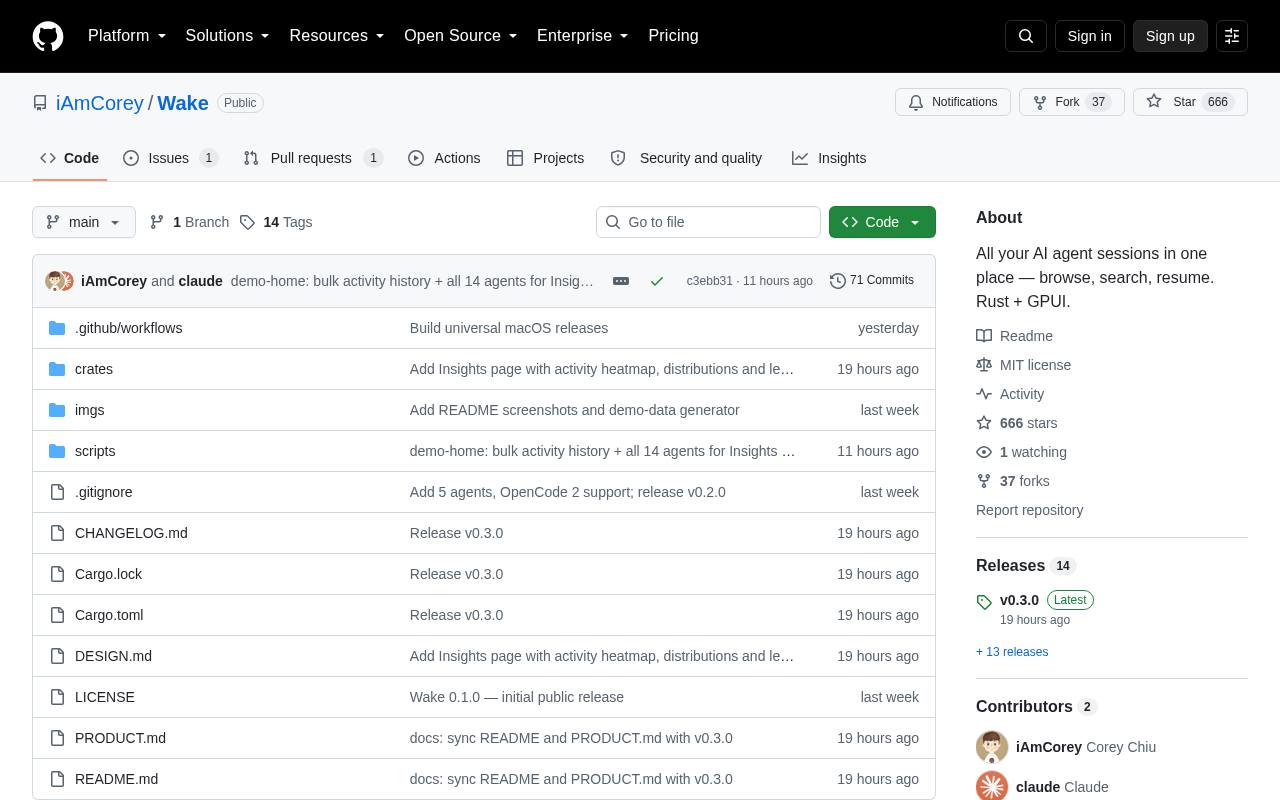This screenshot has width=1280, height=800.
Task: Open the Security and quality tab
Action: click(687, 158)
